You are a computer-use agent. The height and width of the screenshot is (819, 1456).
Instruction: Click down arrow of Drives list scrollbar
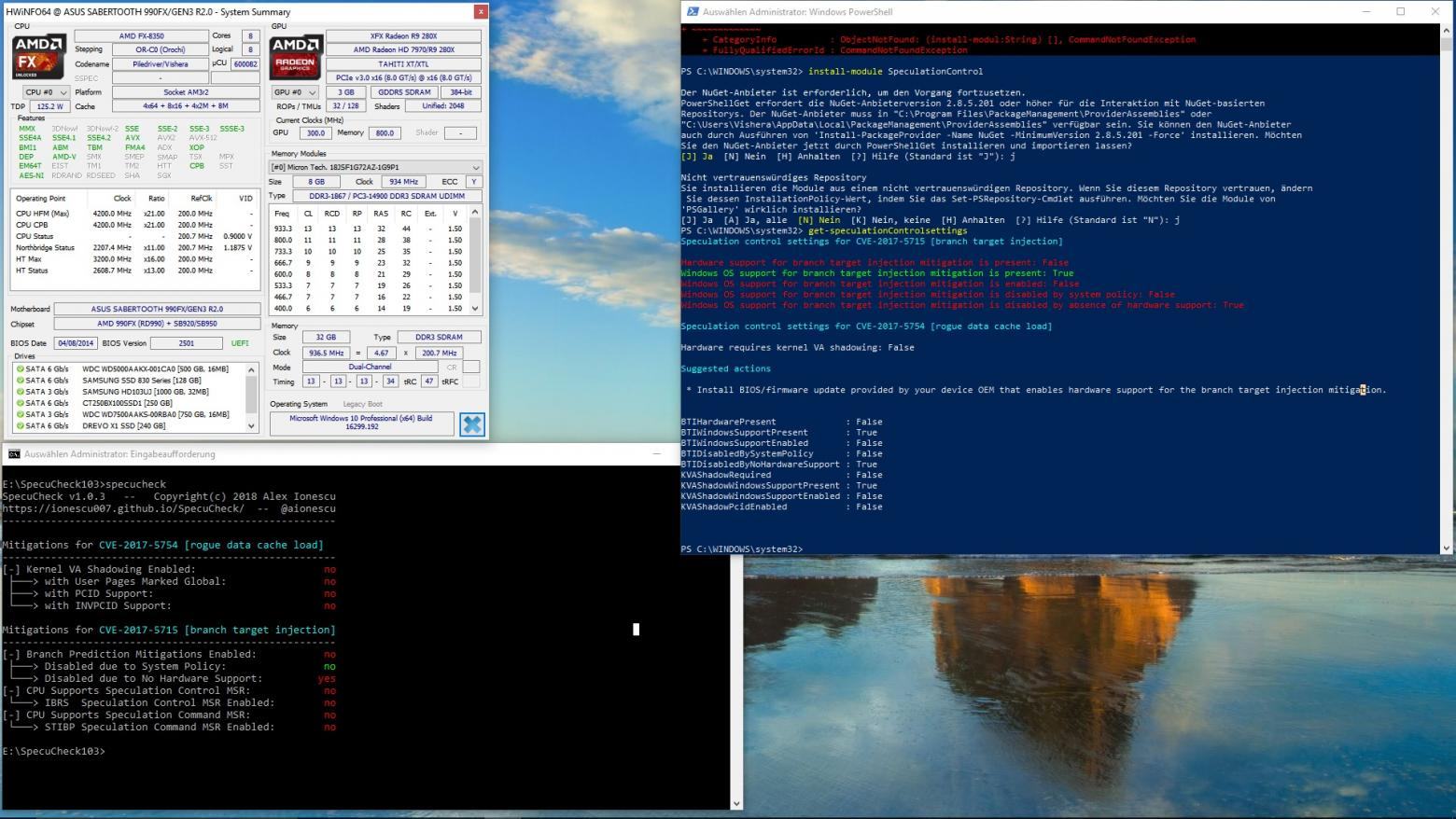pyautogui.click(x=250, y=425)
